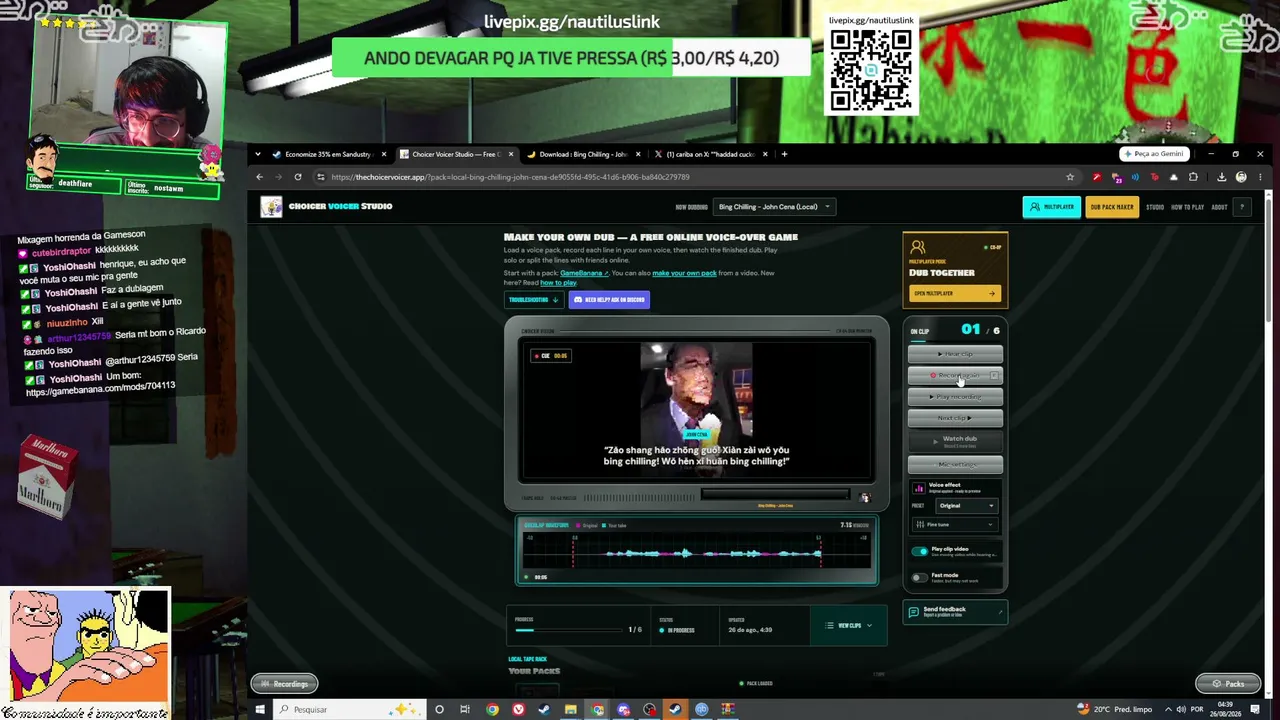This screenshot has width=1280, height=720.
Task: Bookmark this page with the star icon
Action: click(x=1070, y=177)
